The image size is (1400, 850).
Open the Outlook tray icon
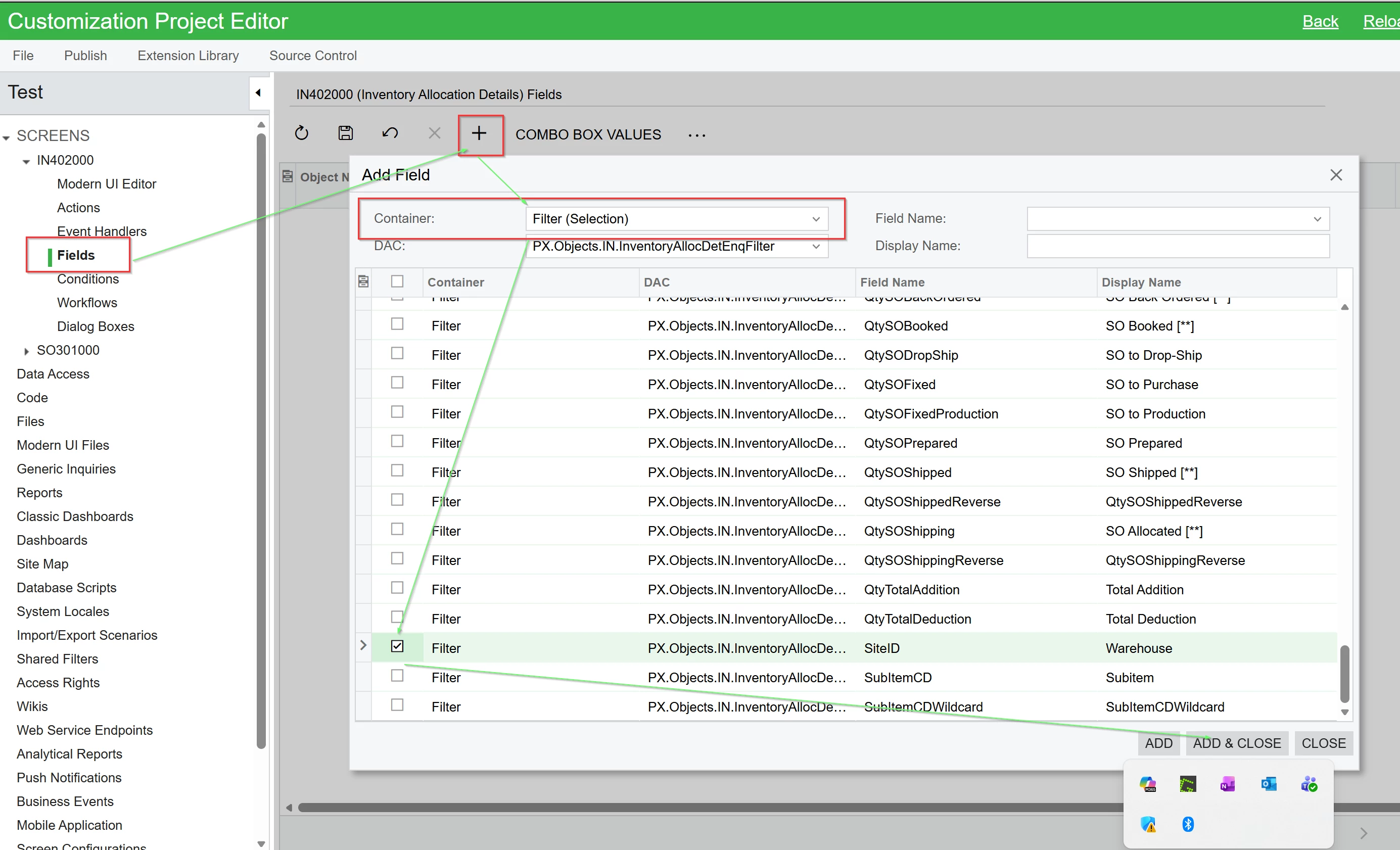(x=1268, y=784)
